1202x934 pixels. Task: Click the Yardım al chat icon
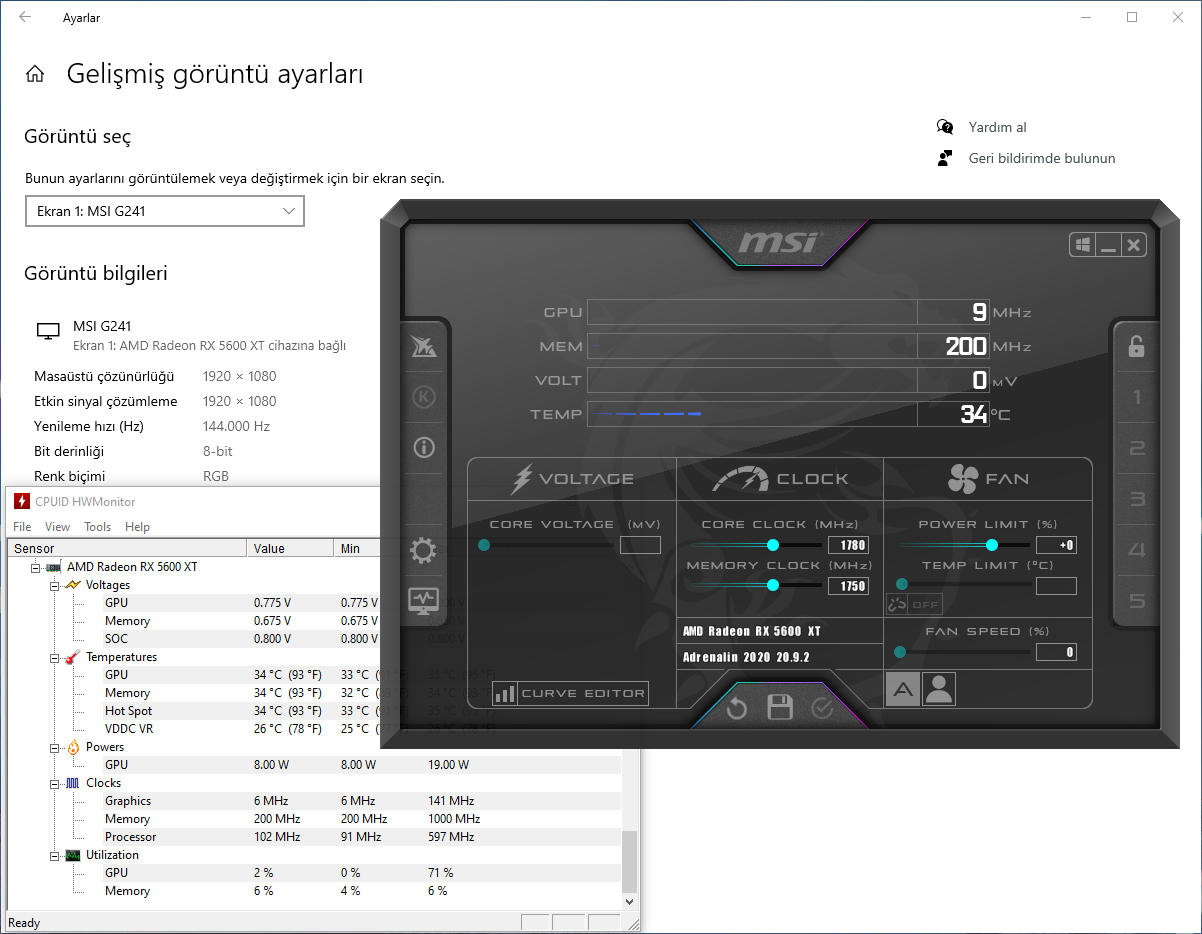(945, 127)
